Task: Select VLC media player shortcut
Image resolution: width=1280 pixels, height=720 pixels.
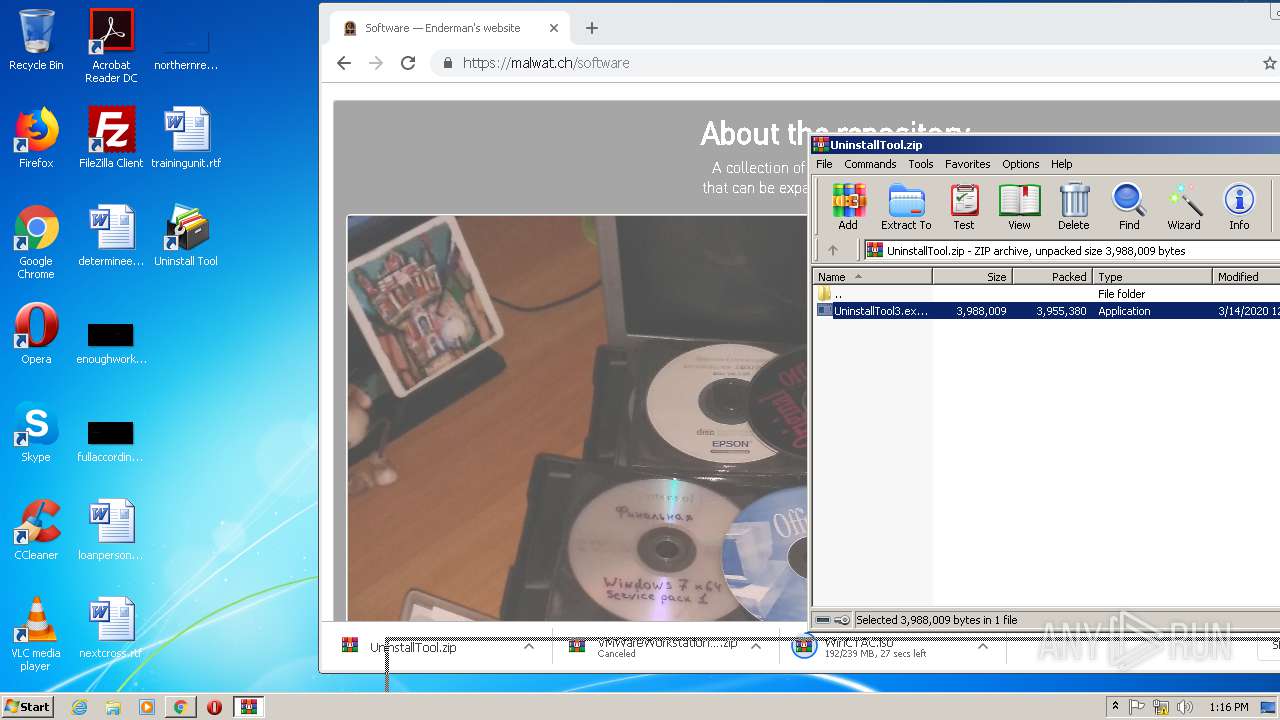Action: pyautogui.click(x=36, y=634)
